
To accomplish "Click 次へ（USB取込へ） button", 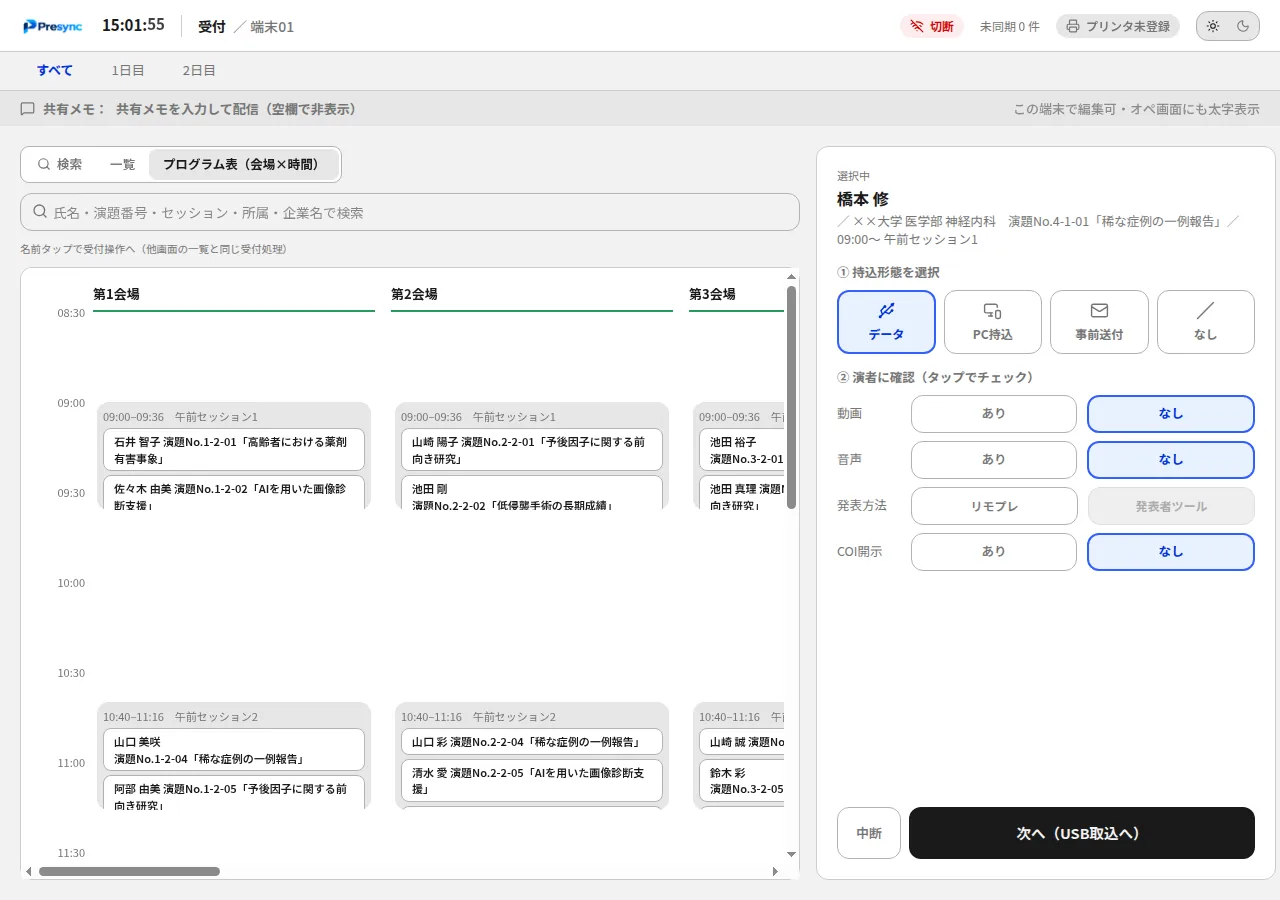I will [x=1082, y=833].
